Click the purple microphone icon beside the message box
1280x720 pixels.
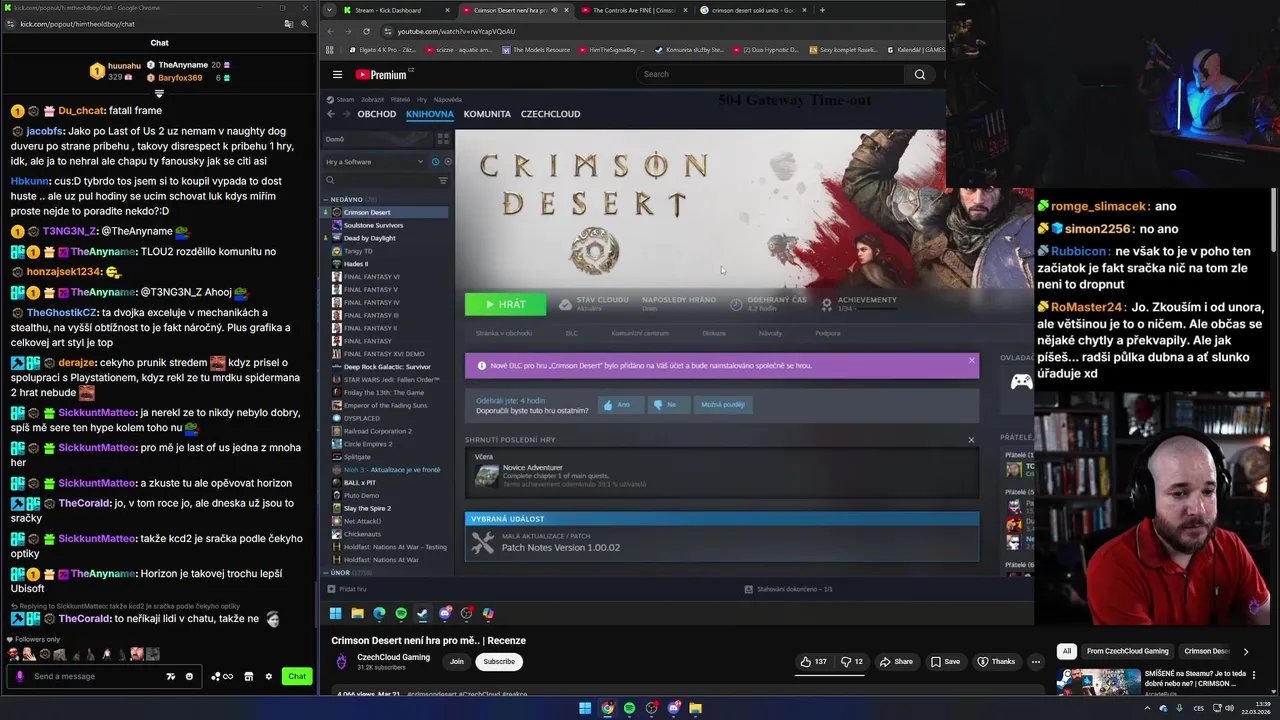[x=19, y=676]
